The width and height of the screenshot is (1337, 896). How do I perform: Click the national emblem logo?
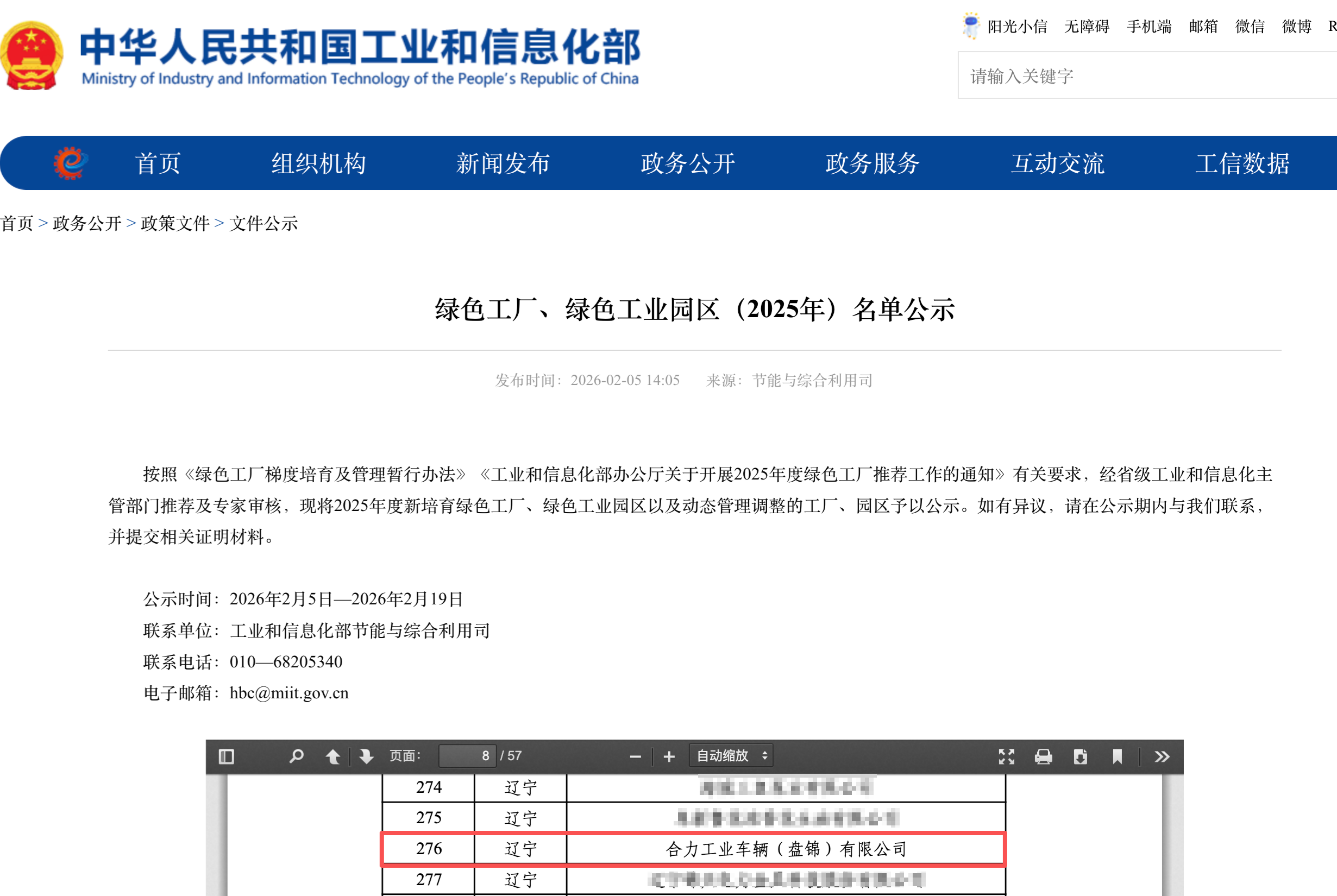[32, 54]
